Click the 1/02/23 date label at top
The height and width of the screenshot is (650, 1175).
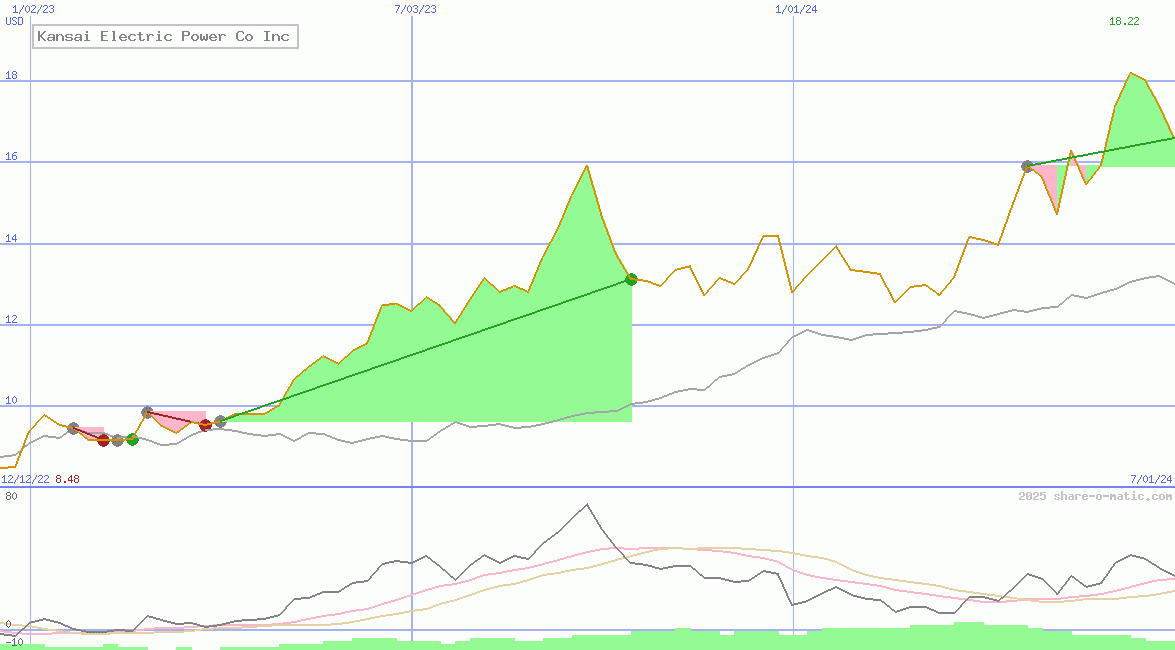[31, 9]
